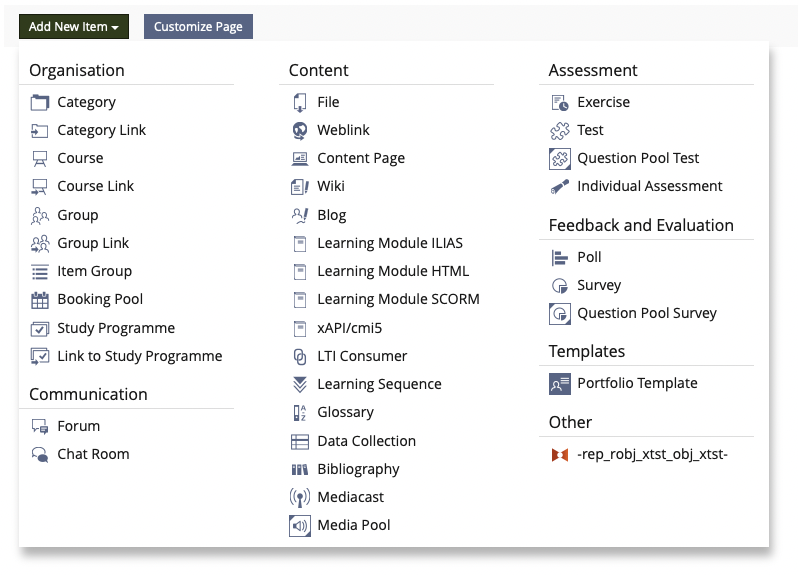Select the Individual Assessment option
798x575 pixels.
pos(649,186)
